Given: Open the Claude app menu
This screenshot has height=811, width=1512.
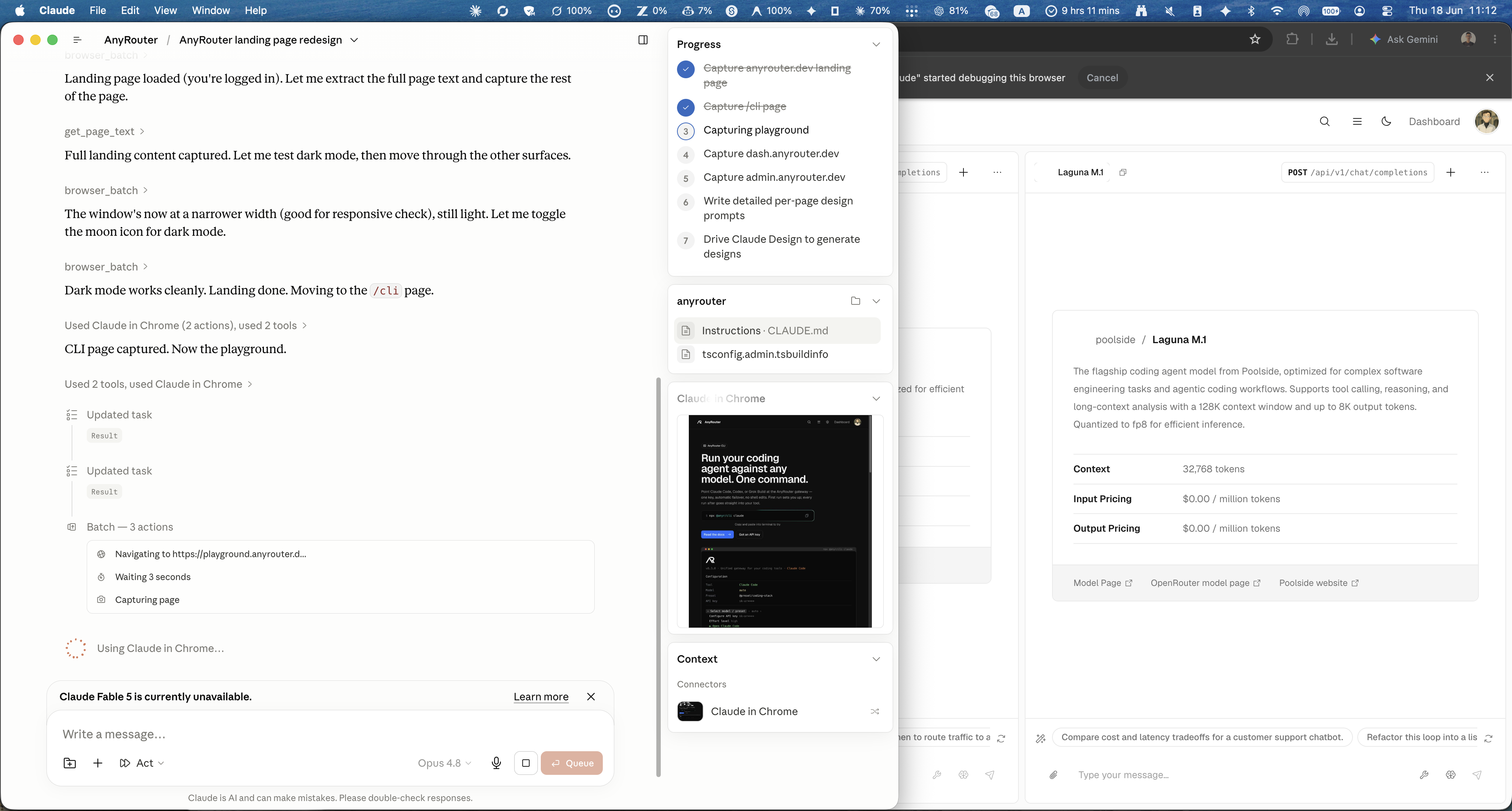Looking at the screenshot, I should [x=57, y=11].
